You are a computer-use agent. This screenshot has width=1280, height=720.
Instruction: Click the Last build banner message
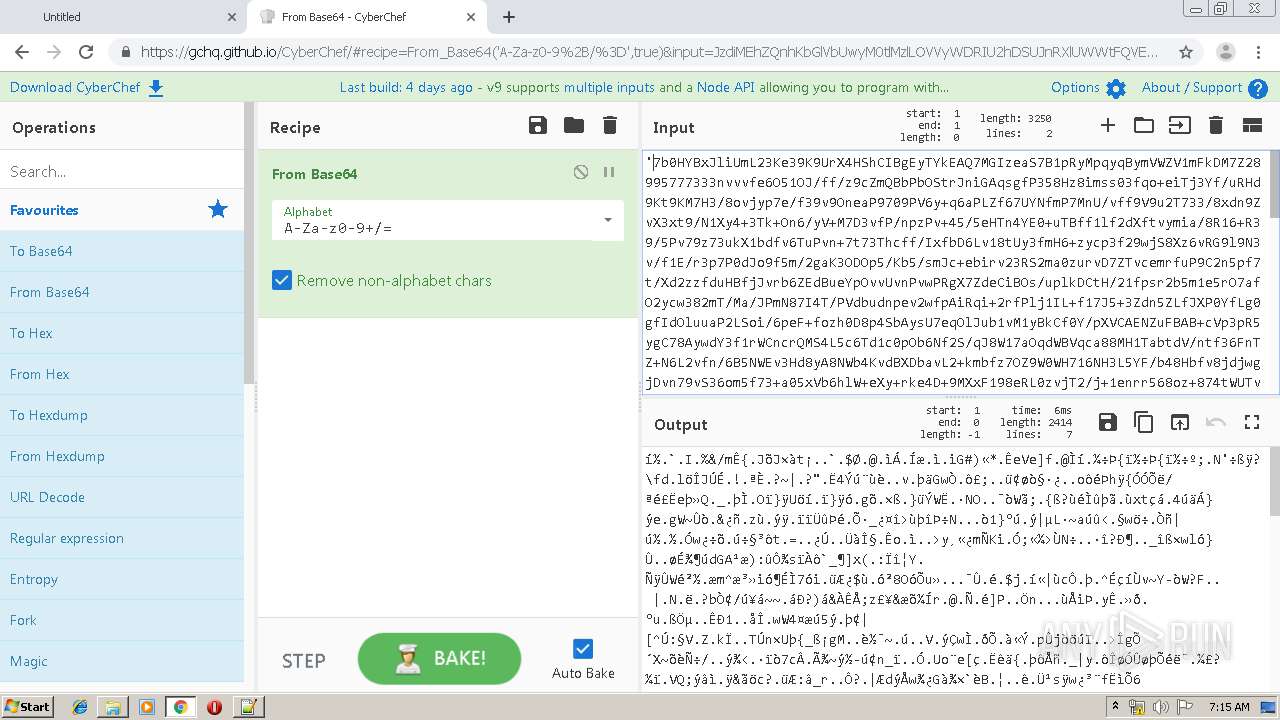tap(644, 87)
